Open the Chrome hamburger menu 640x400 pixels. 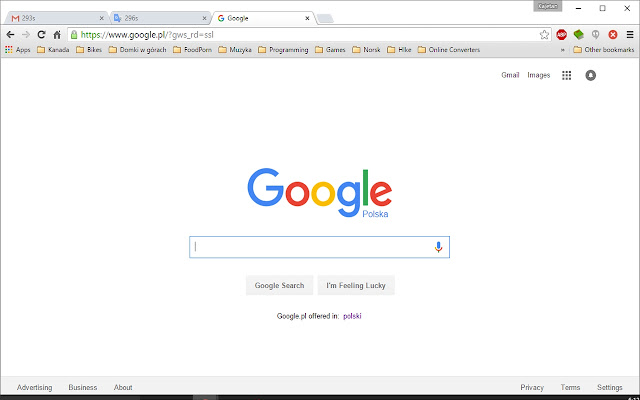(x=630, y=35)
